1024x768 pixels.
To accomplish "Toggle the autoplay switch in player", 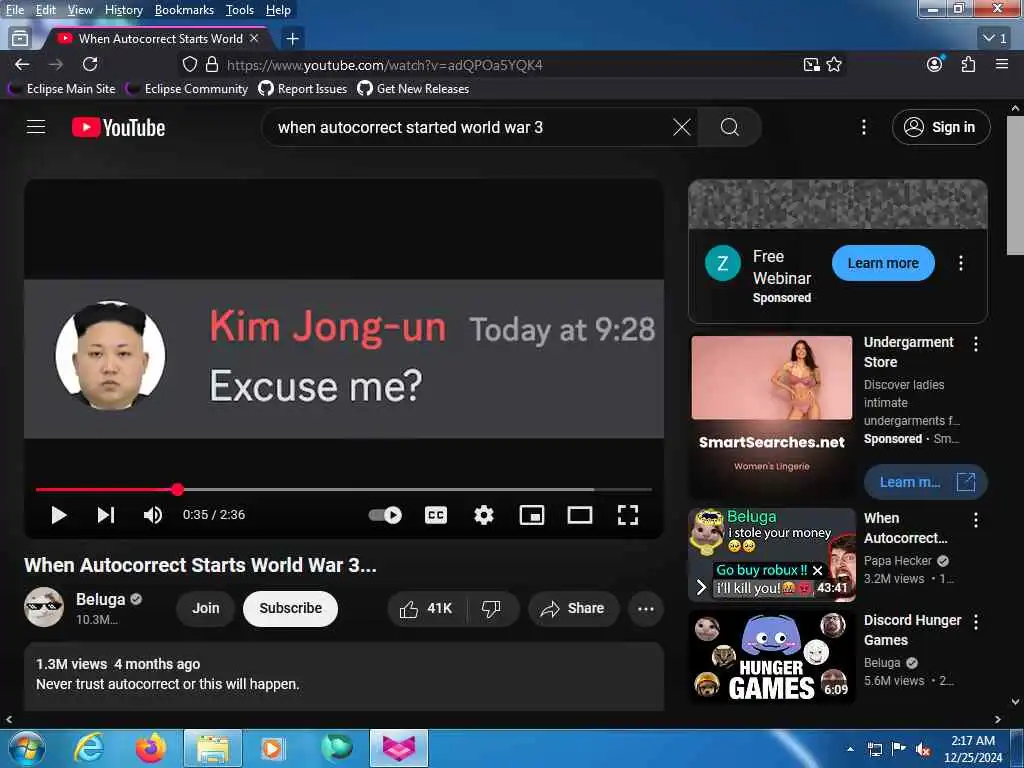I will pyautogui.click(x=385, y=515).
